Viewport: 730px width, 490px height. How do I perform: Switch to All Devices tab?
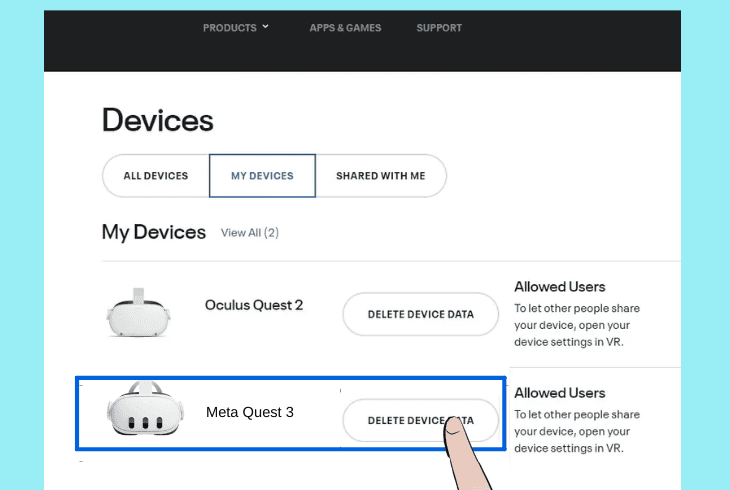[x=155, y=176]
